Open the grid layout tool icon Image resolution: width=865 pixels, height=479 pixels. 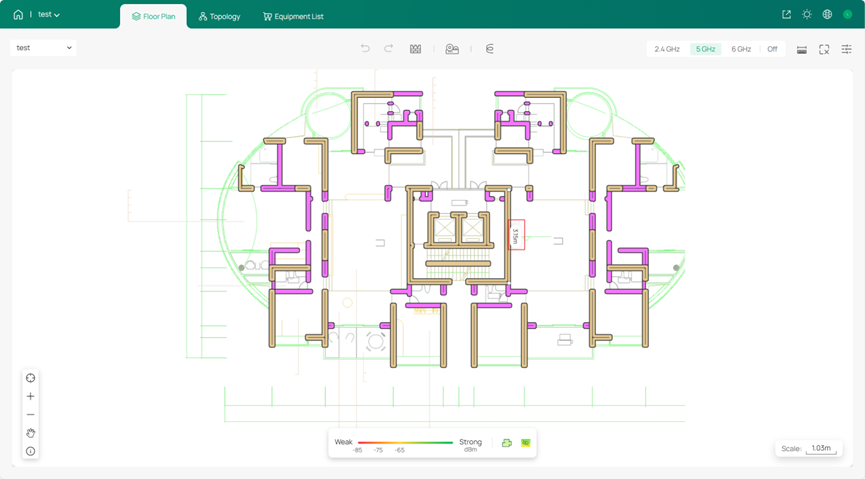point(415,49)
